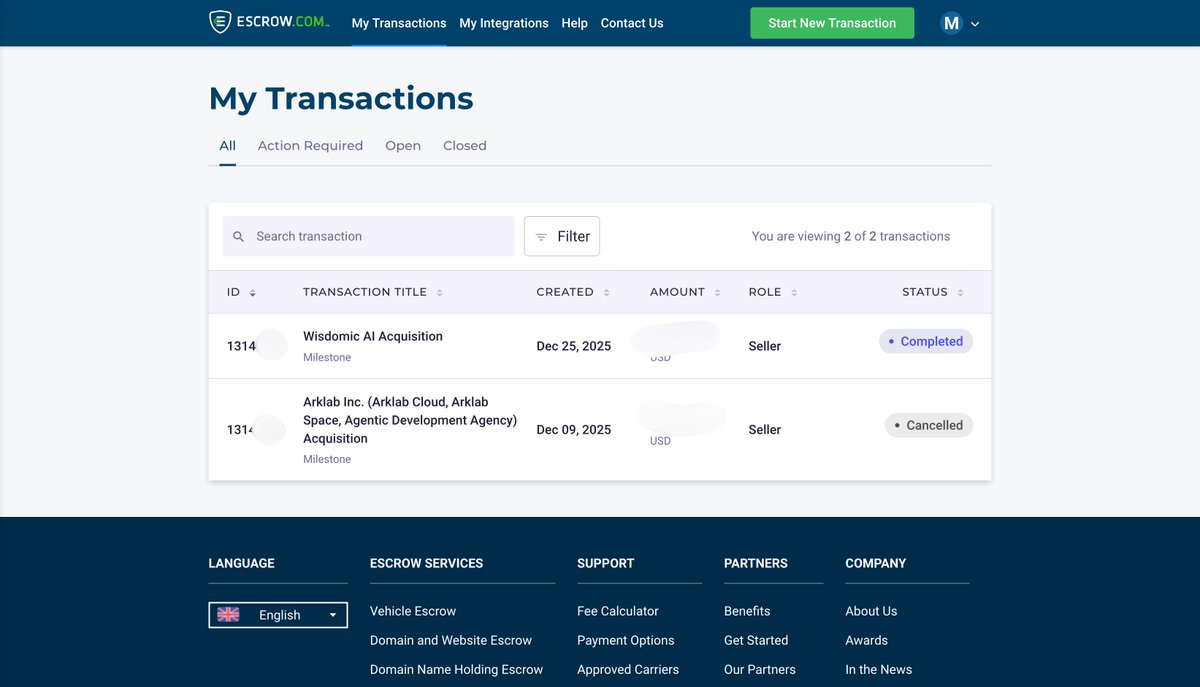This screenshot has height=687, width=1200.
Task: Switch to the Action Required tab
Action: point(310,146)
